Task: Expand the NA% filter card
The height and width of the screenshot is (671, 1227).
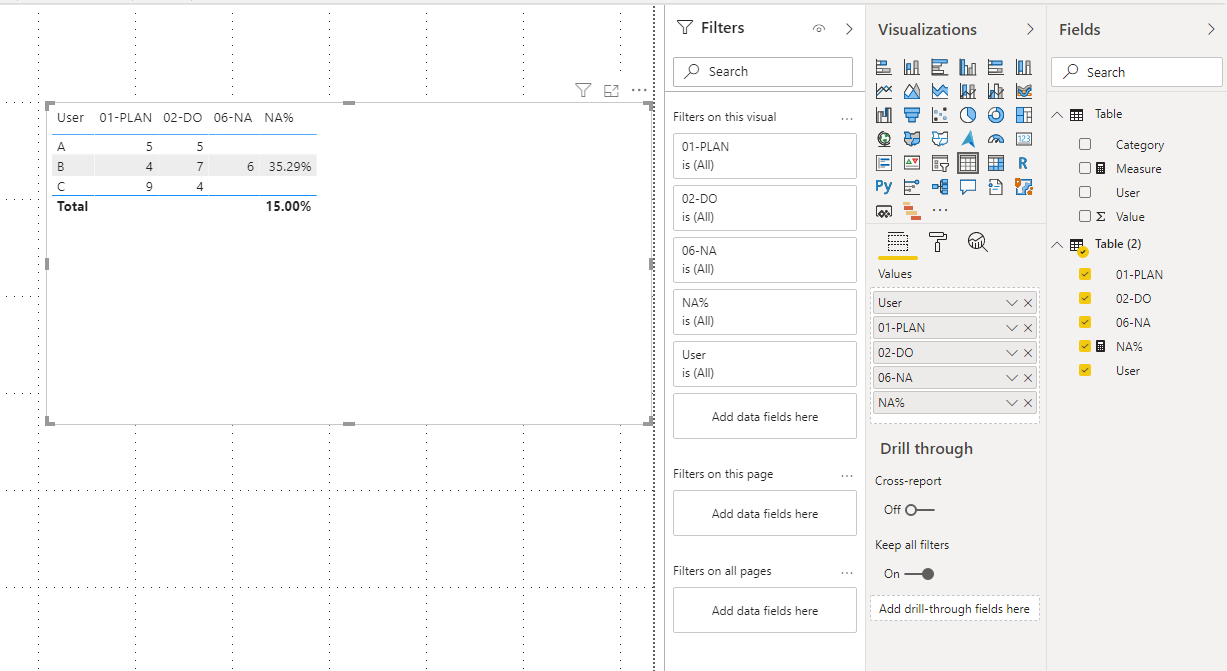Action: point(765,312)
